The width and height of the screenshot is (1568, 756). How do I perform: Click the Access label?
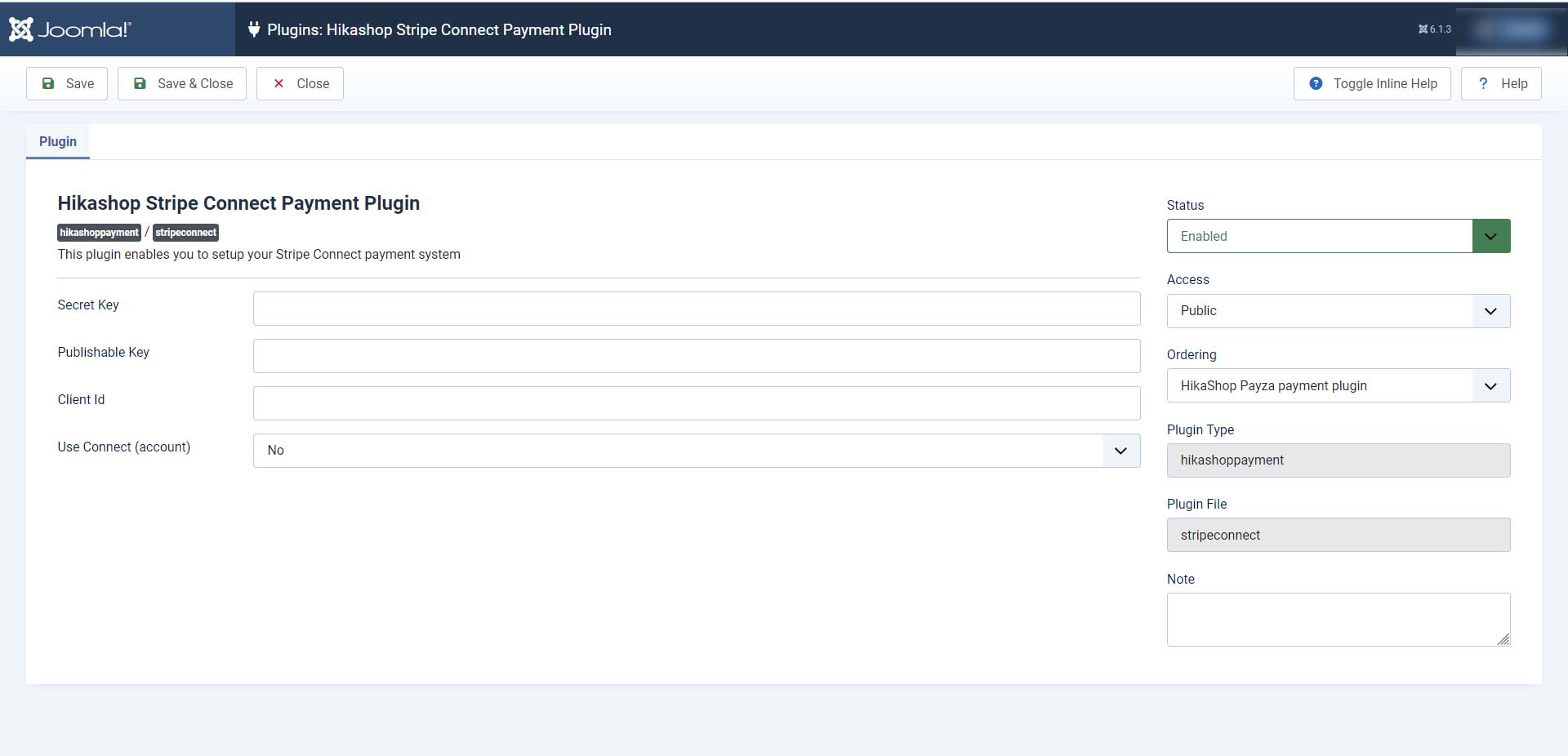pos(1188,279)
